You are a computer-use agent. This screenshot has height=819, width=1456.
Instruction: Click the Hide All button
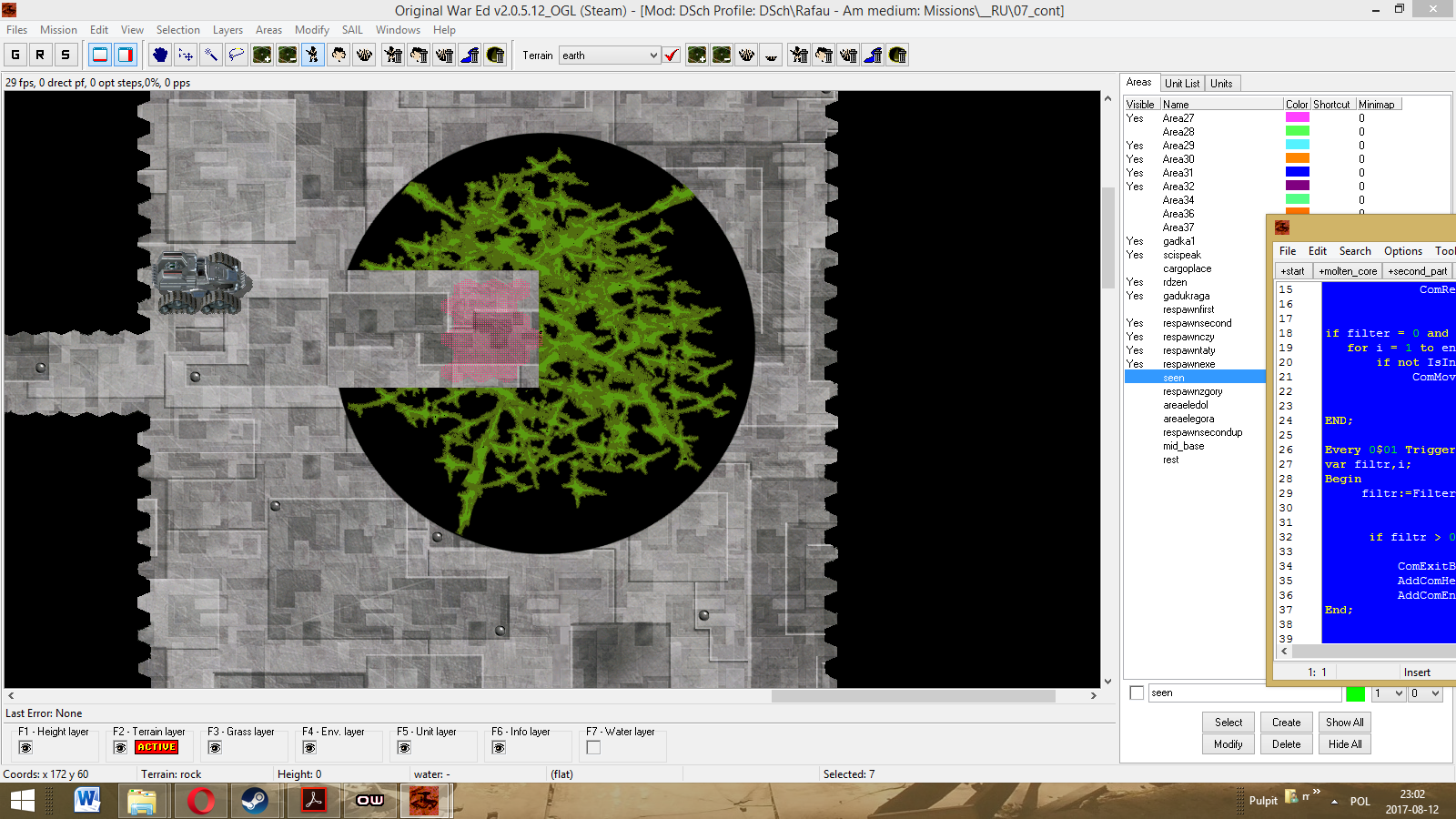pos(1345,744)
